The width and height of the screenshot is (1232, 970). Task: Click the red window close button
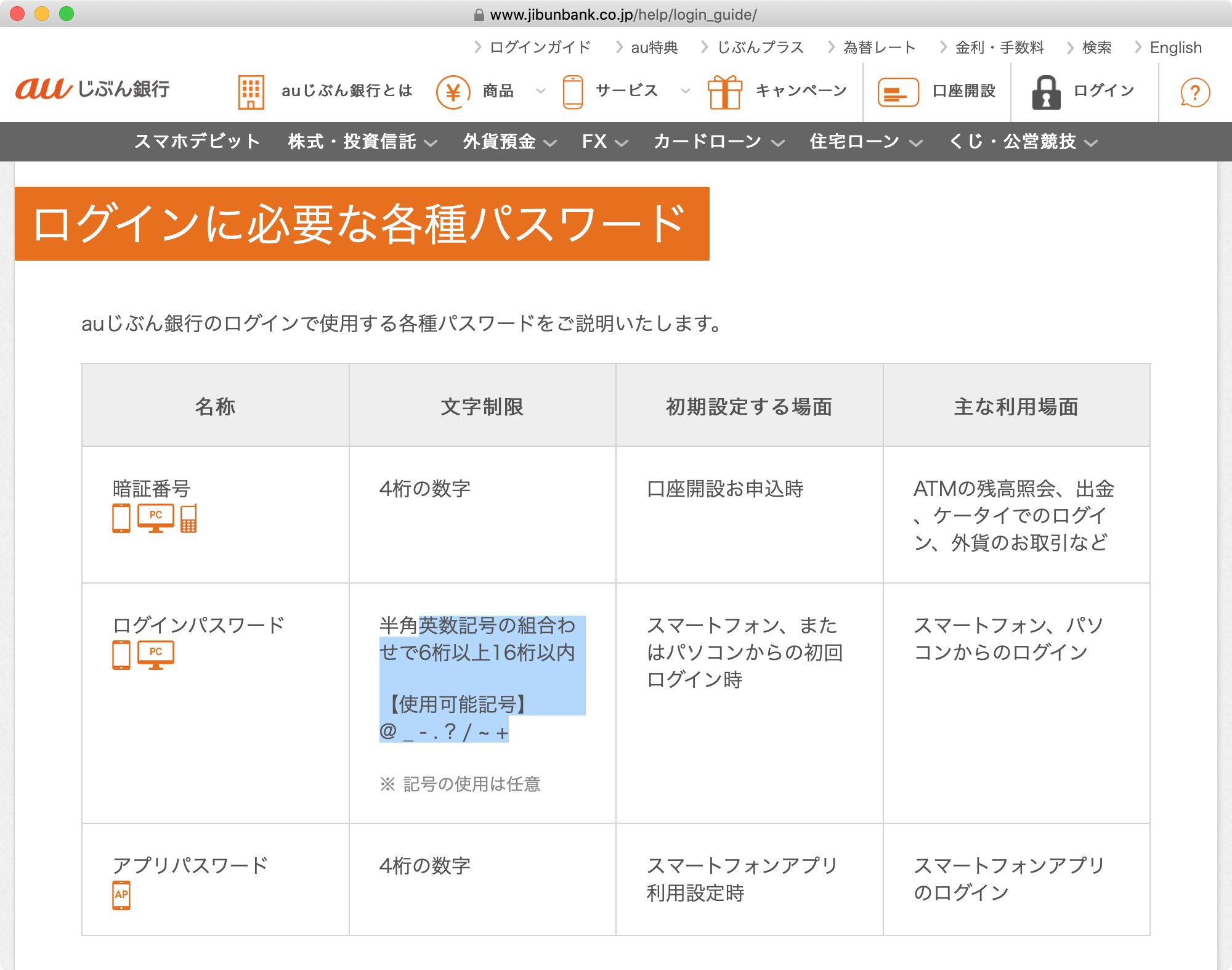[x=17, y=14]
